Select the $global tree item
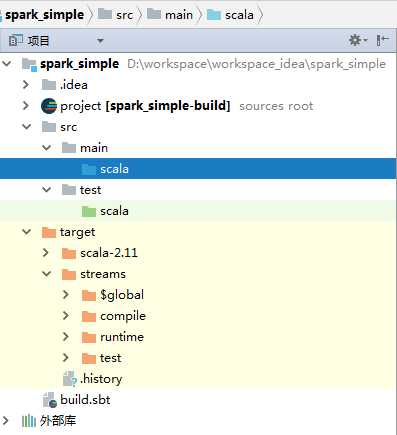 tap(122, 295)
